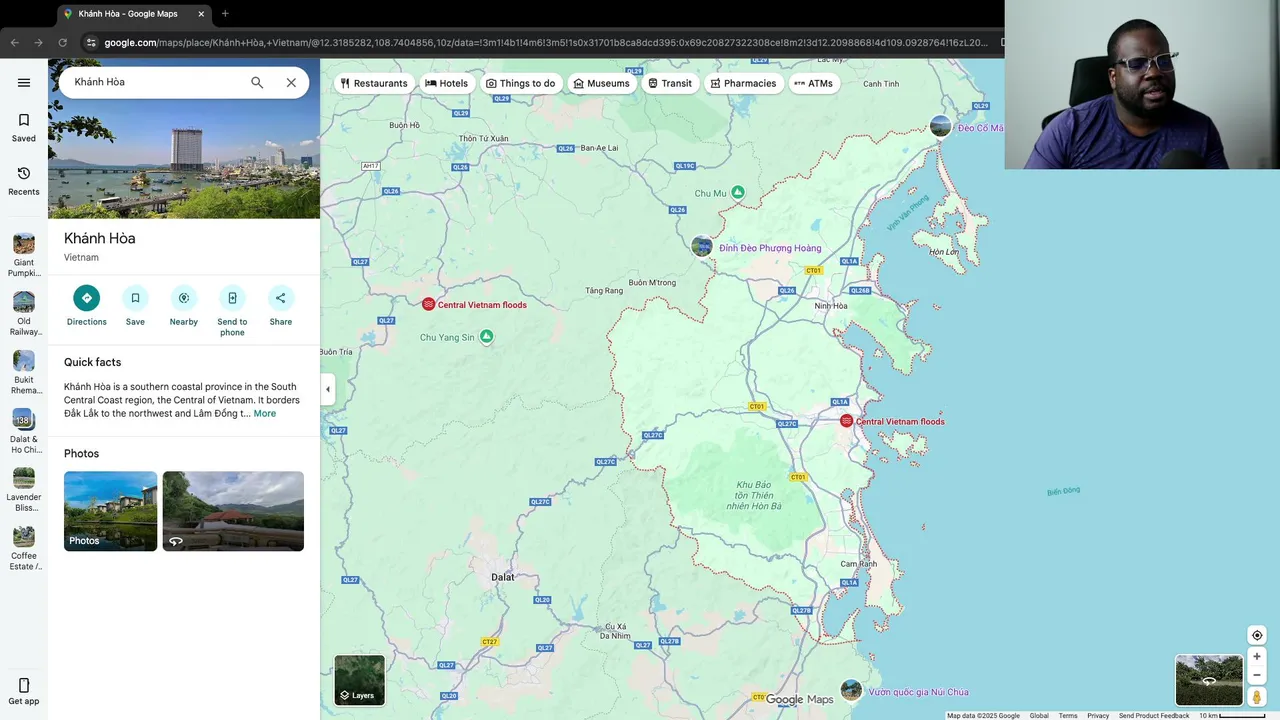Open the Saved places panel

point(24,128)
